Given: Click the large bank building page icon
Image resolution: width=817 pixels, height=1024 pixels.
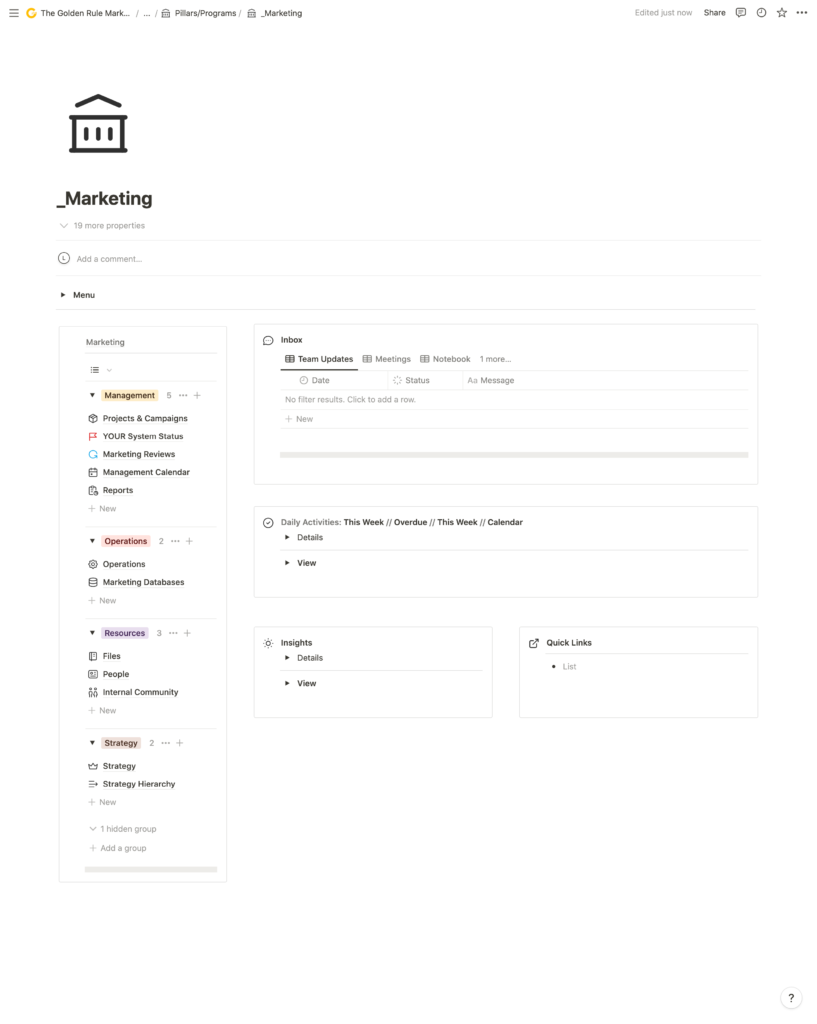Looking at the screenshot, I should (x=98, y=124).
